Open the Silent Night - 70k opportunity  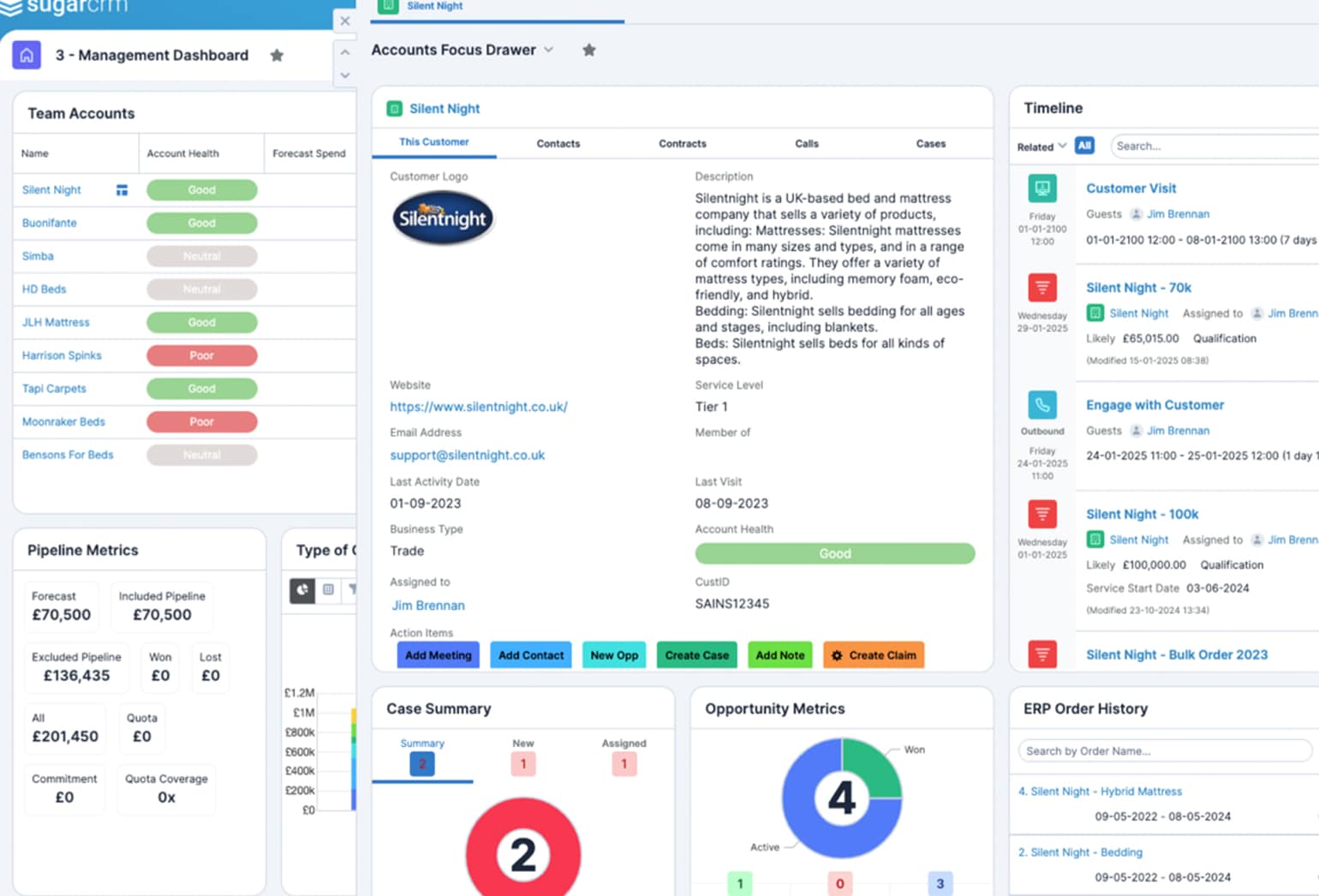click(1138, 288)
